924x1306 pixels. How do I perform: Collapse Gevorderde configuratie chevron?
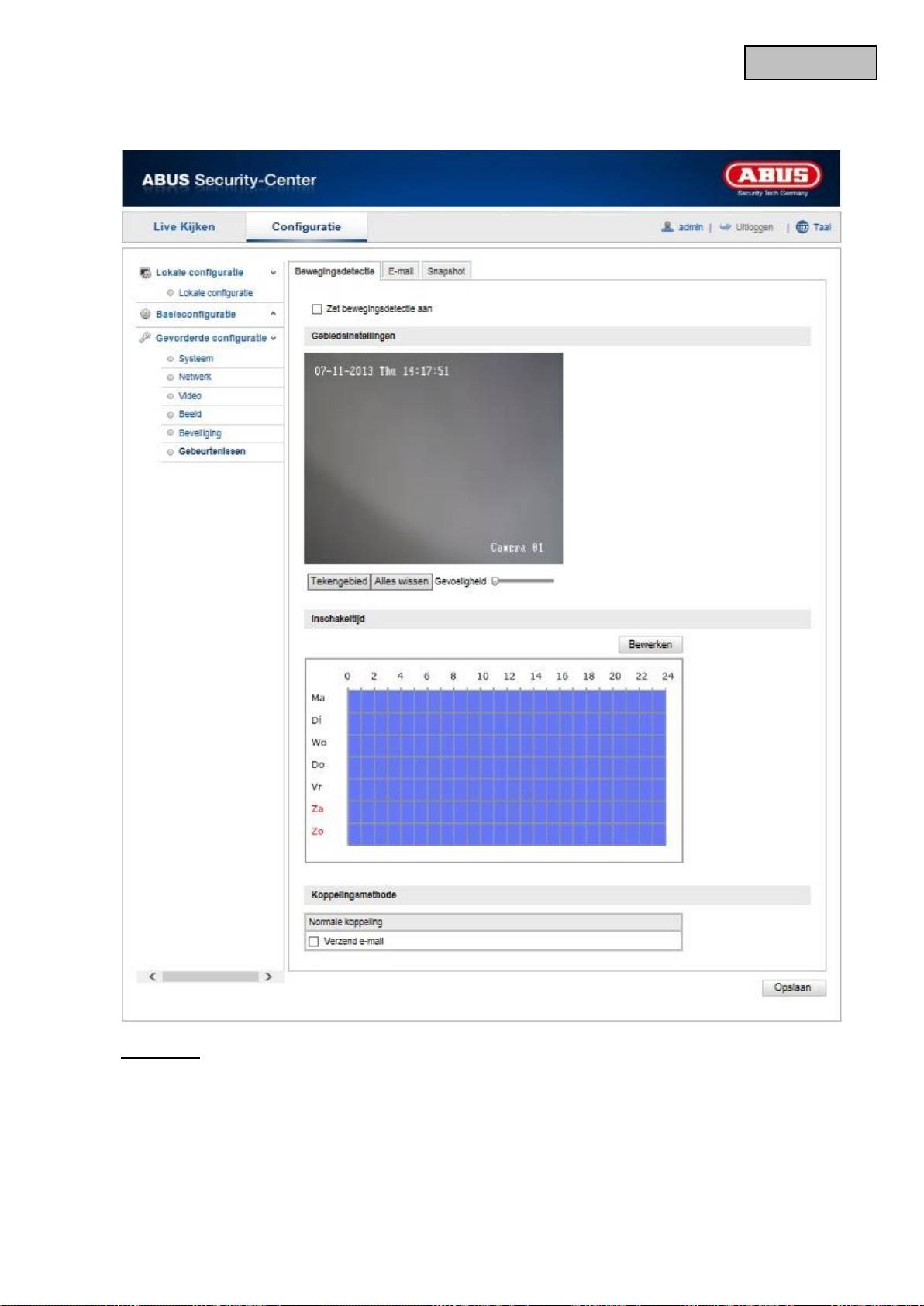[274, 339]
